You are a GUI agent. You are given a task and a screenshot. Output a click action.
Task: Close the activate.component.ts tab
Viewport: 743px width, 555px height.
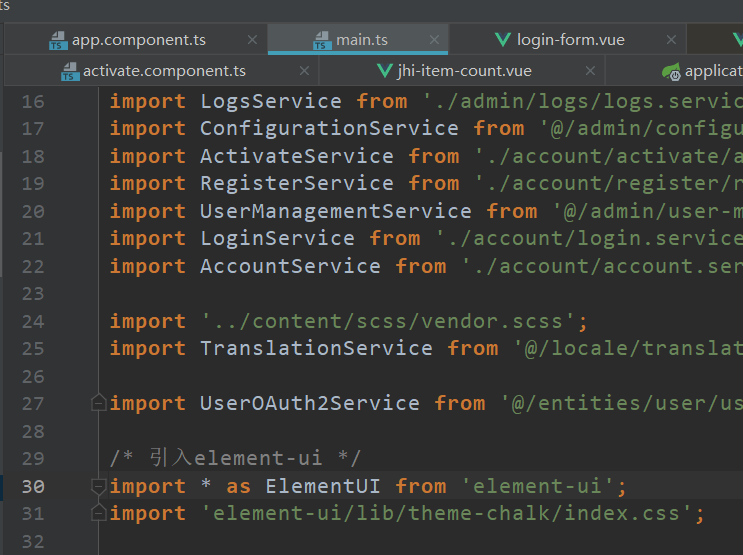[x=304, y=71]
